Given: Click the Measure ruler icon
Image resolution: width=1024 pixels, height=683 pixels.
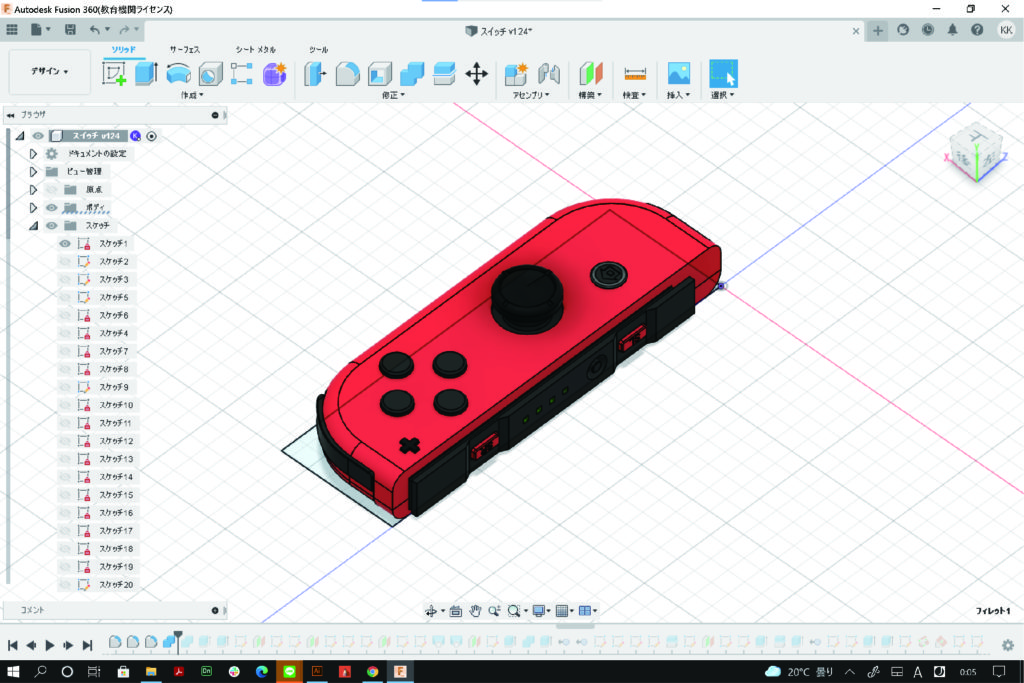Looking at the screenshot, I should 635,73.
